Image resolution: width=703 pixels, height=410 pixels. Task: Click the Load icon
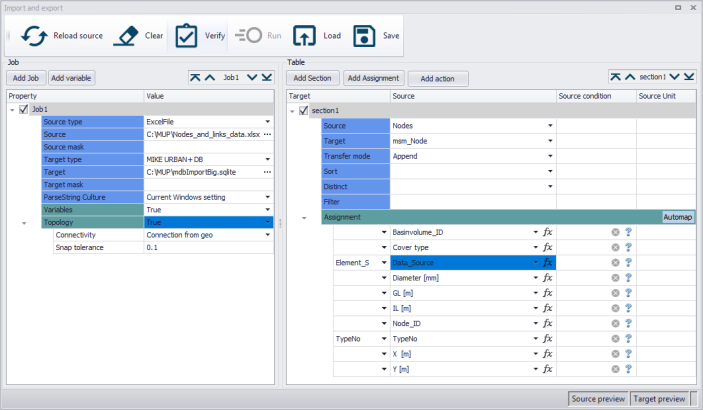pyautogui.click(x=304, y=36)
